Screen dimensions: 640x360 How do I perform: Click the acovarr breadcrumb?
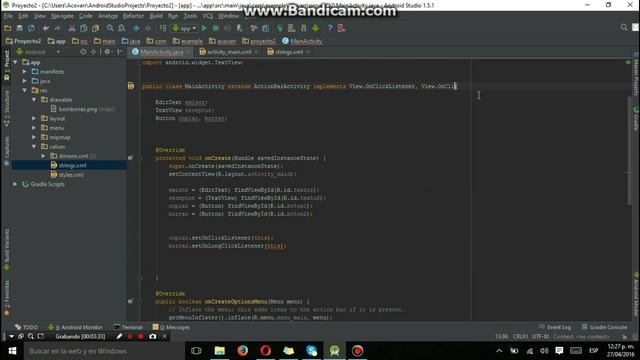click(222, 41)
